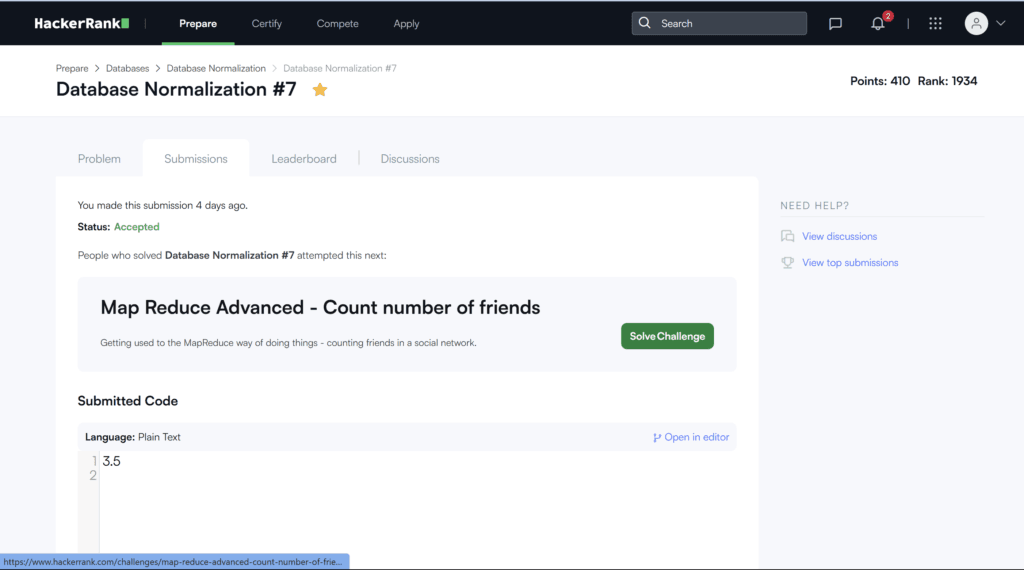Open the Certify nav item
Image resolution: width=1024 pixels, height=570 pixels.
266,24
